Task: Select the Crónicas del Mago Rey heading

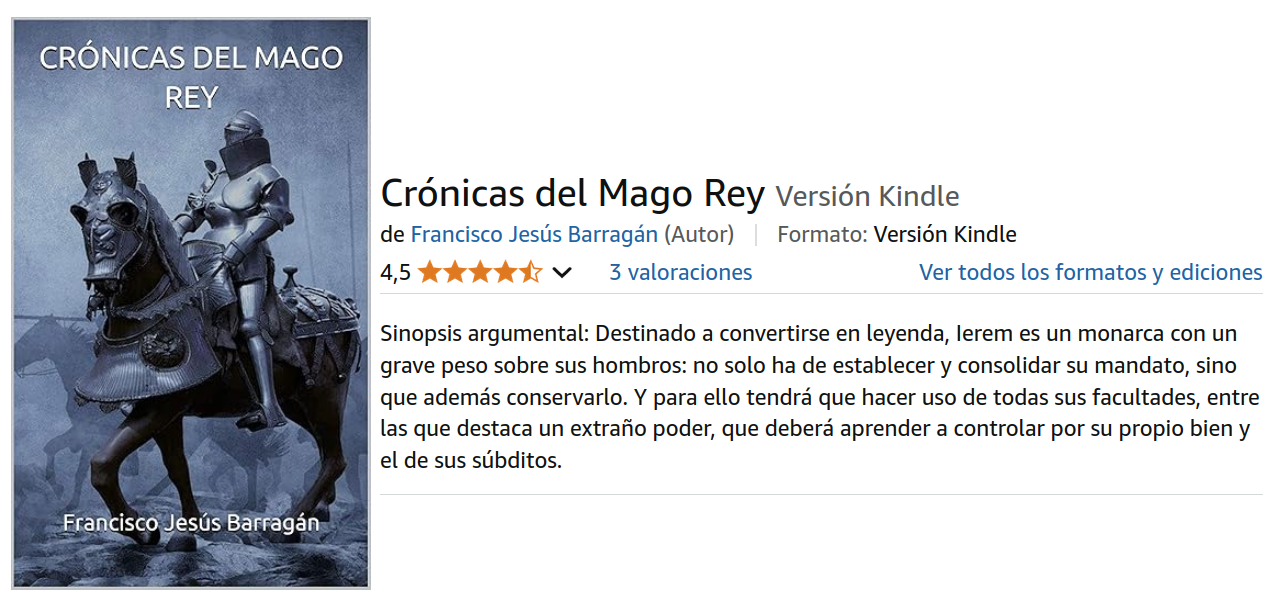Action: tap(573, 193)
